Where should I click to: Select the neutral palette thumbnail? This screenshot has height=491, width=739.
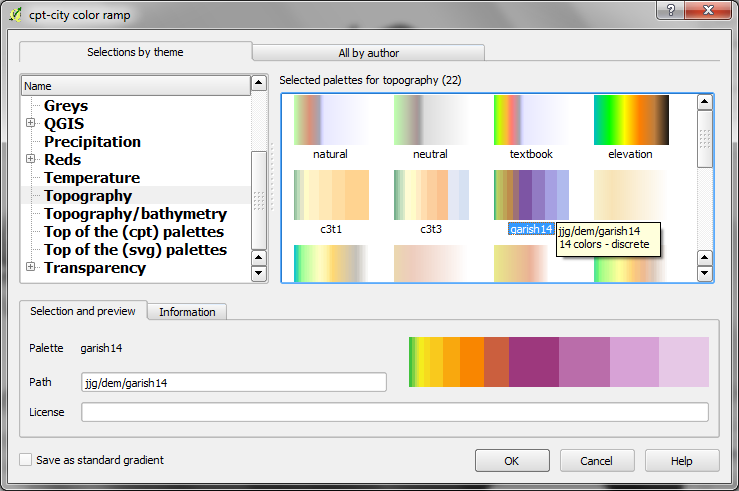pyautogui.click(x=430, y=120)
